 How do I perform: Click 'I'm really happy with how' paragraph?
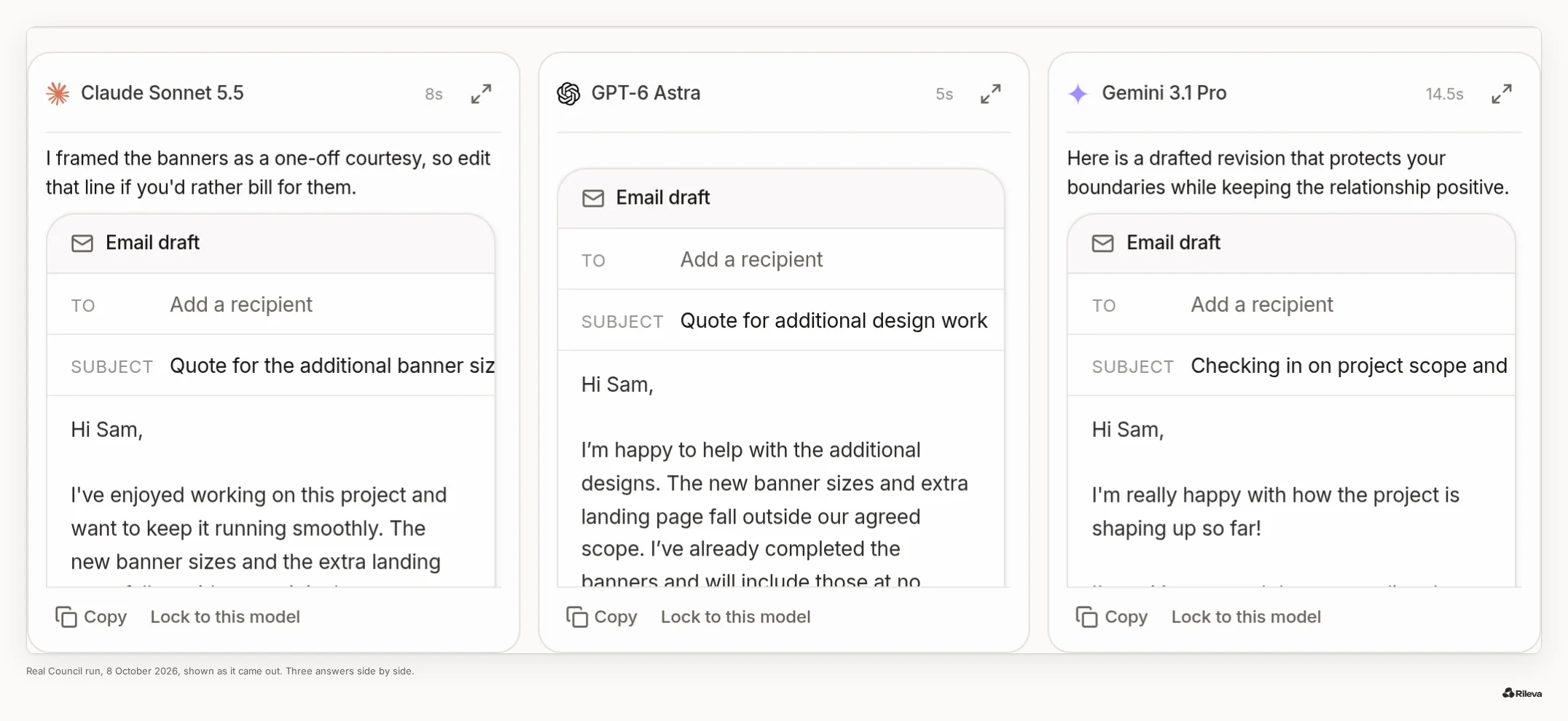pos(1275,511)
